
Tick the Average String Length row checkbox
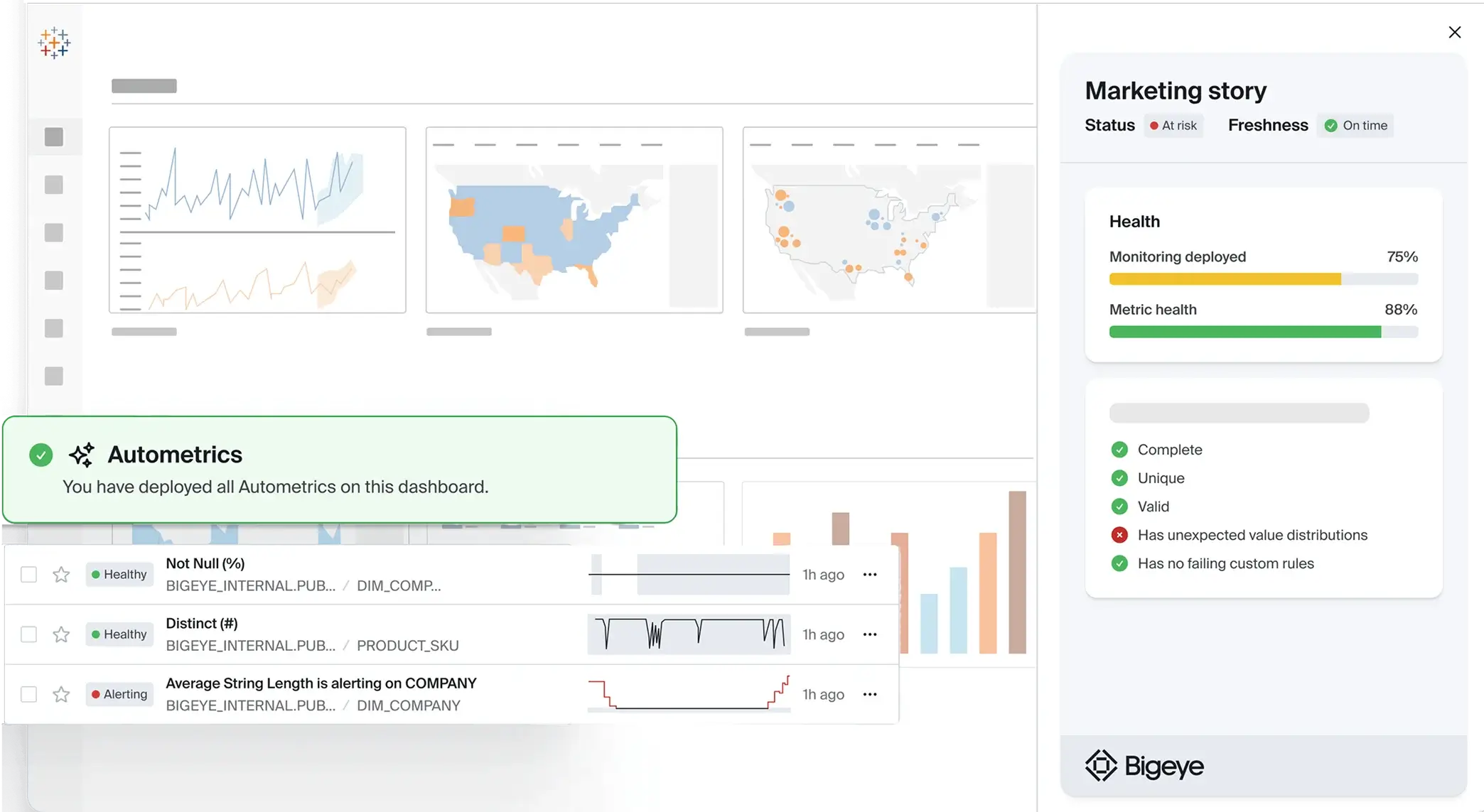click(28, 694)
